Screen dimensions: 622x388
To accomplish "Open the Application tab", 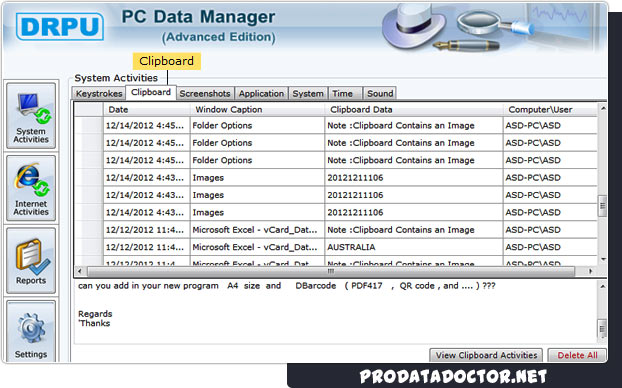I will coord(261,94).
